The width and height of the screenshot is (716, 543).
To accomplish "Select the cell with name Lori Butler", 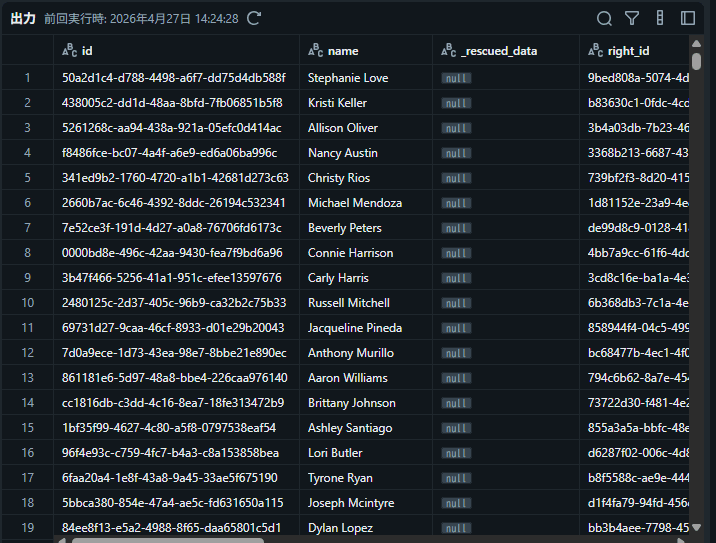I will (x=366, y=453).
